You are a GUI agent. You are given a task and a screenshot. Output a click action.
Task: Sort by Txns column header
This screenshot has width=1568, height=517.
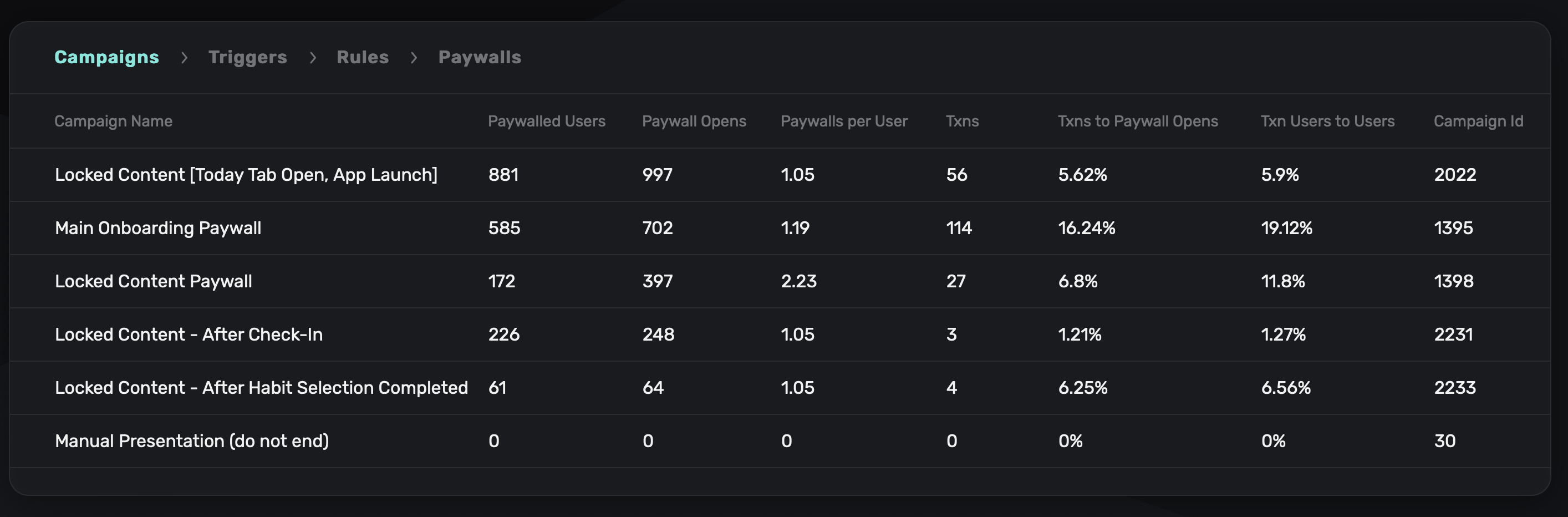(x=962, y=121)
